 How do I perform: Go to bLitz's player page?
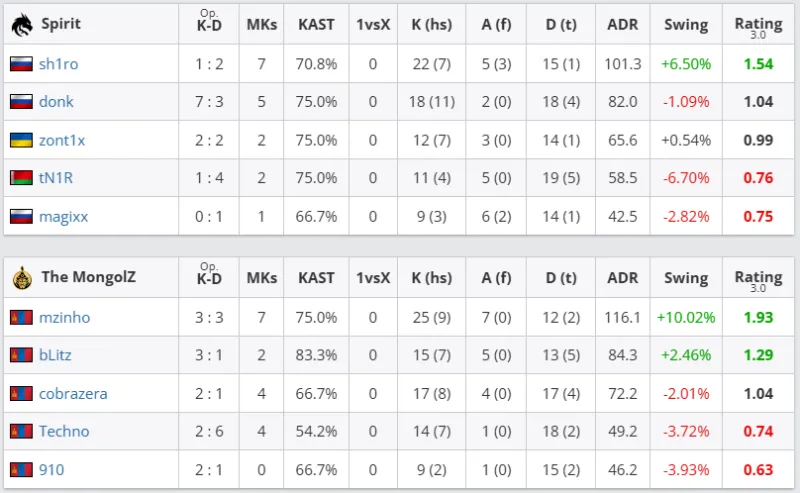(x=55, y=355)
